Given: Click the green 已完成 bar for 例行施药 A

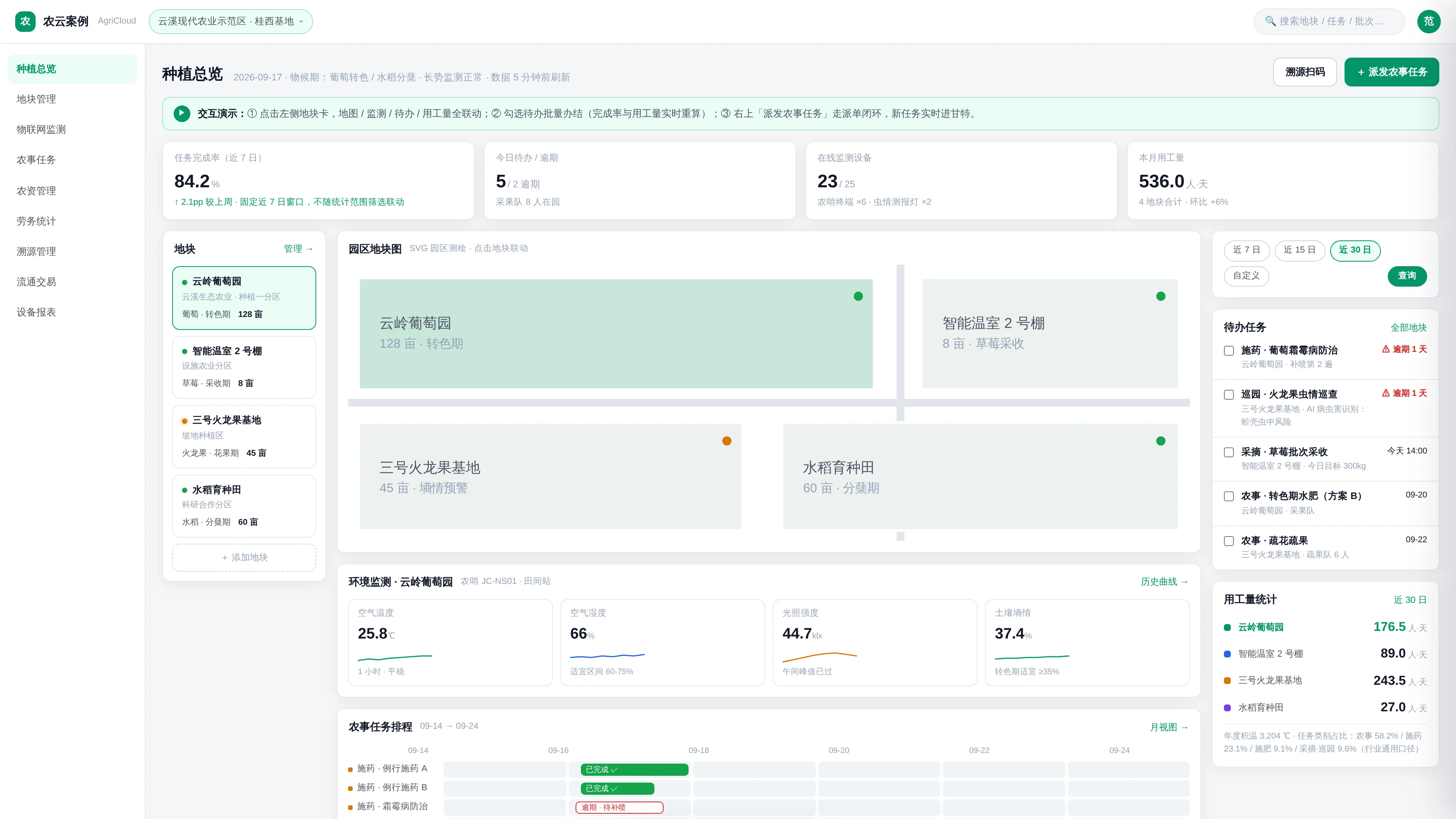Looking at the screenshot, I should [634, 770].
